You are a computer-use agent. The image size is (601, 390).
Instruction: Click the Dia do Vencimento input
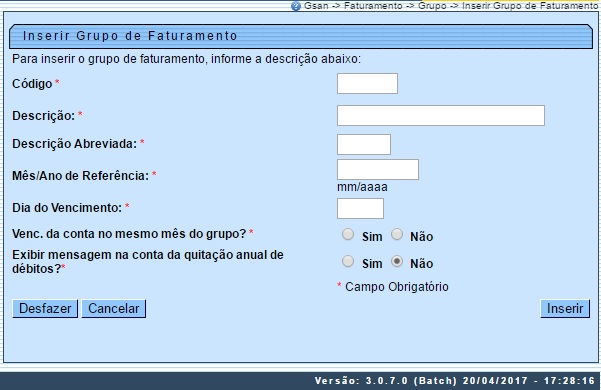tap(360, 208)
